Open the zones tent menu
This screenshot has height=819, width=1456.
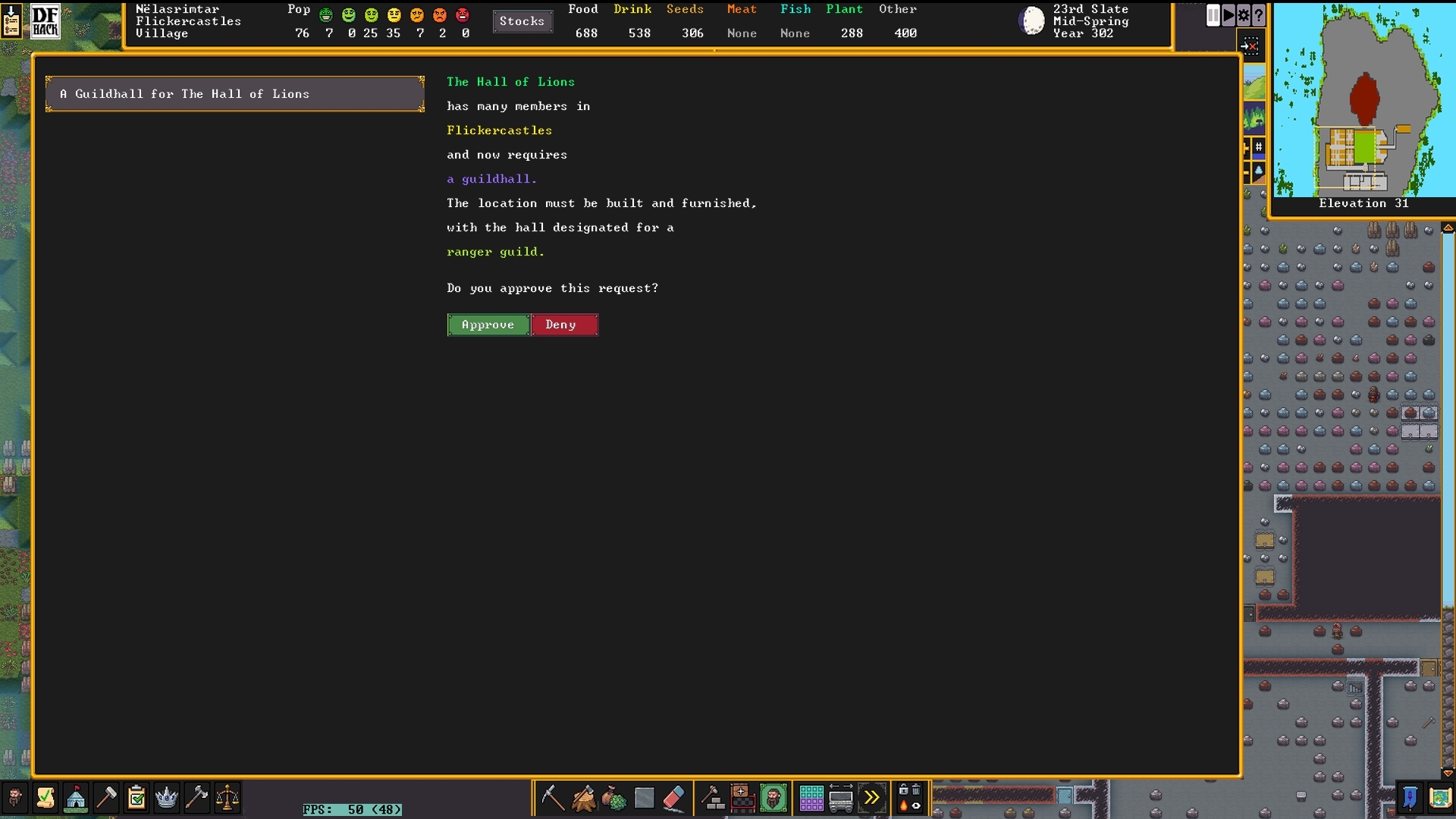(x=76, y=798)
